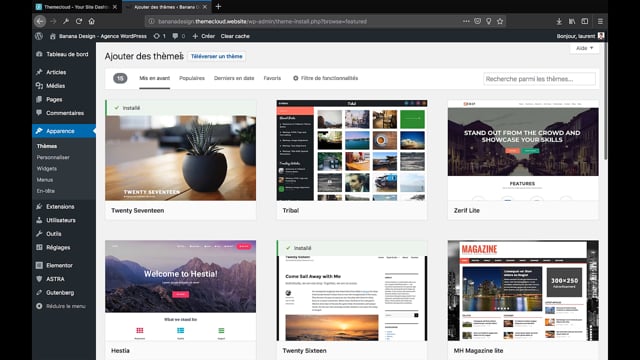Reload the page with browser refresh icon
Screen dimensions: 640x360
pyautogui.click(x=79, y=21)
